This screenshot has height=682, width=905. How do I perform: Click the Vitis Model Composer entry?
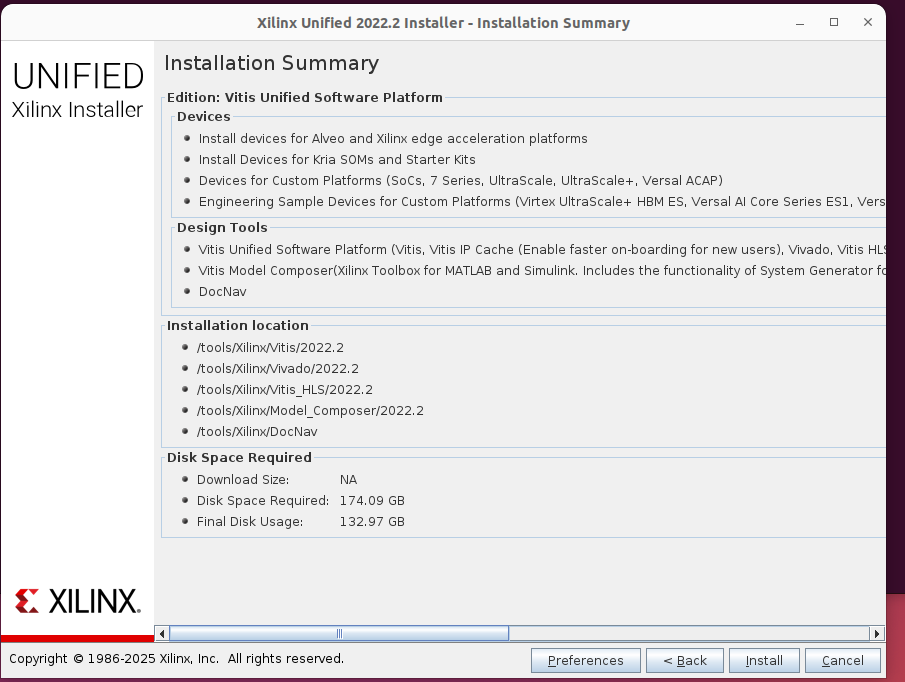(541, 271)
